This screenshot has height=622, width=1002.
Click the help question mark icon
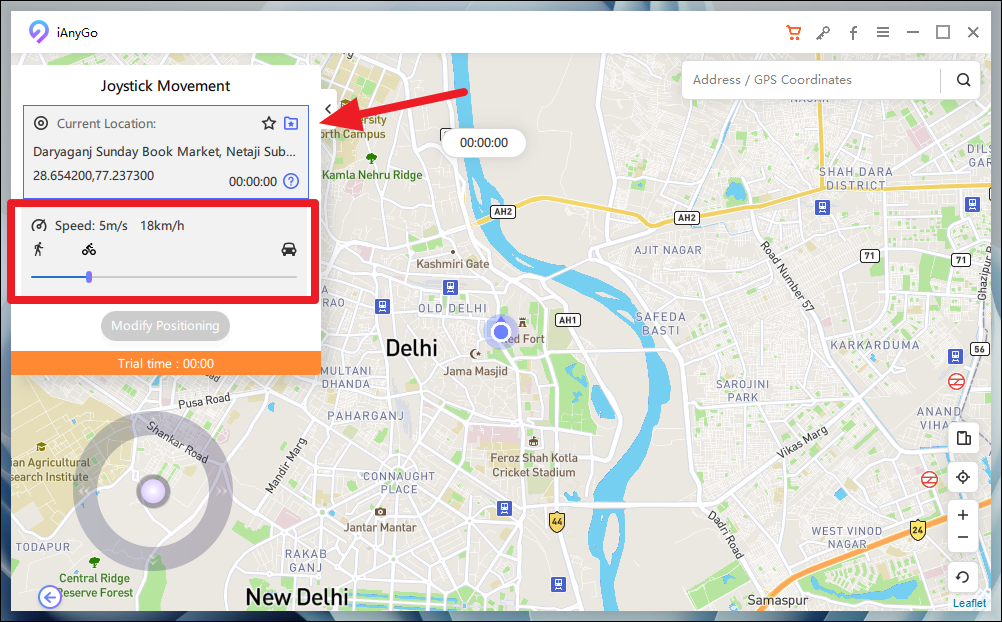(291, 181)
